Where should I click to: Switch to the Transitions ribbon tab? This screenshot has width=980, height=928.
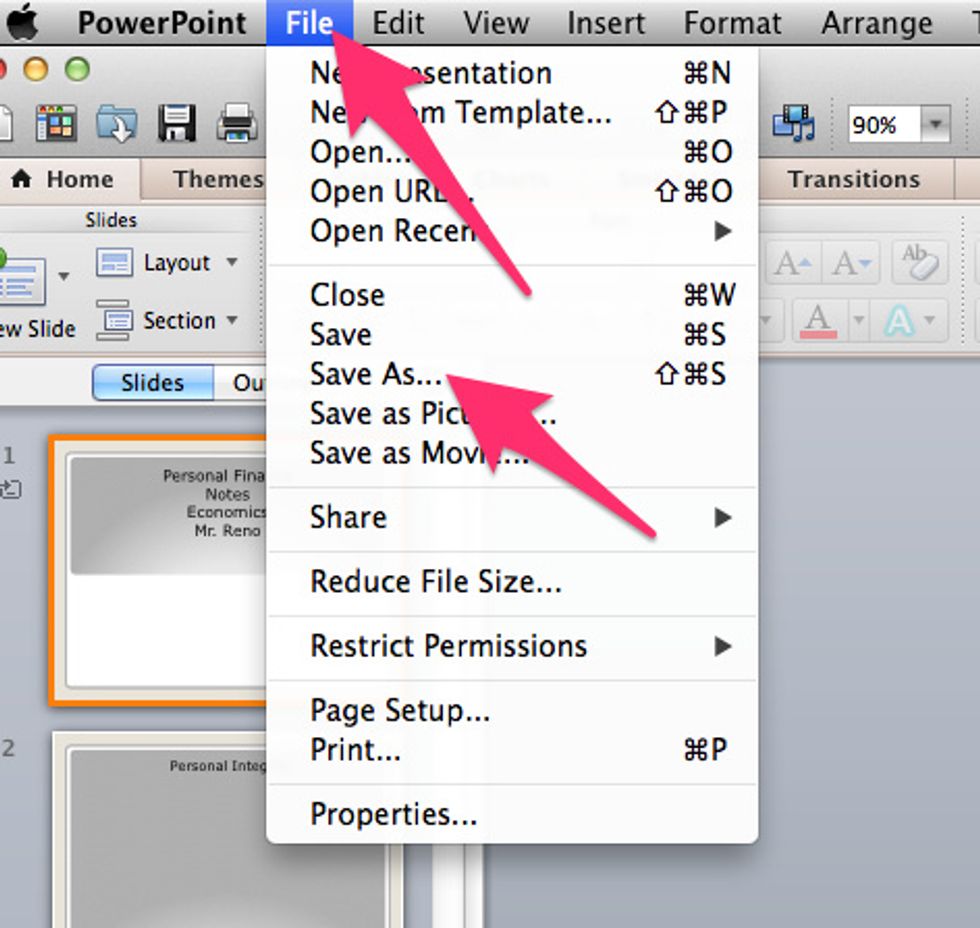point(854,180)
